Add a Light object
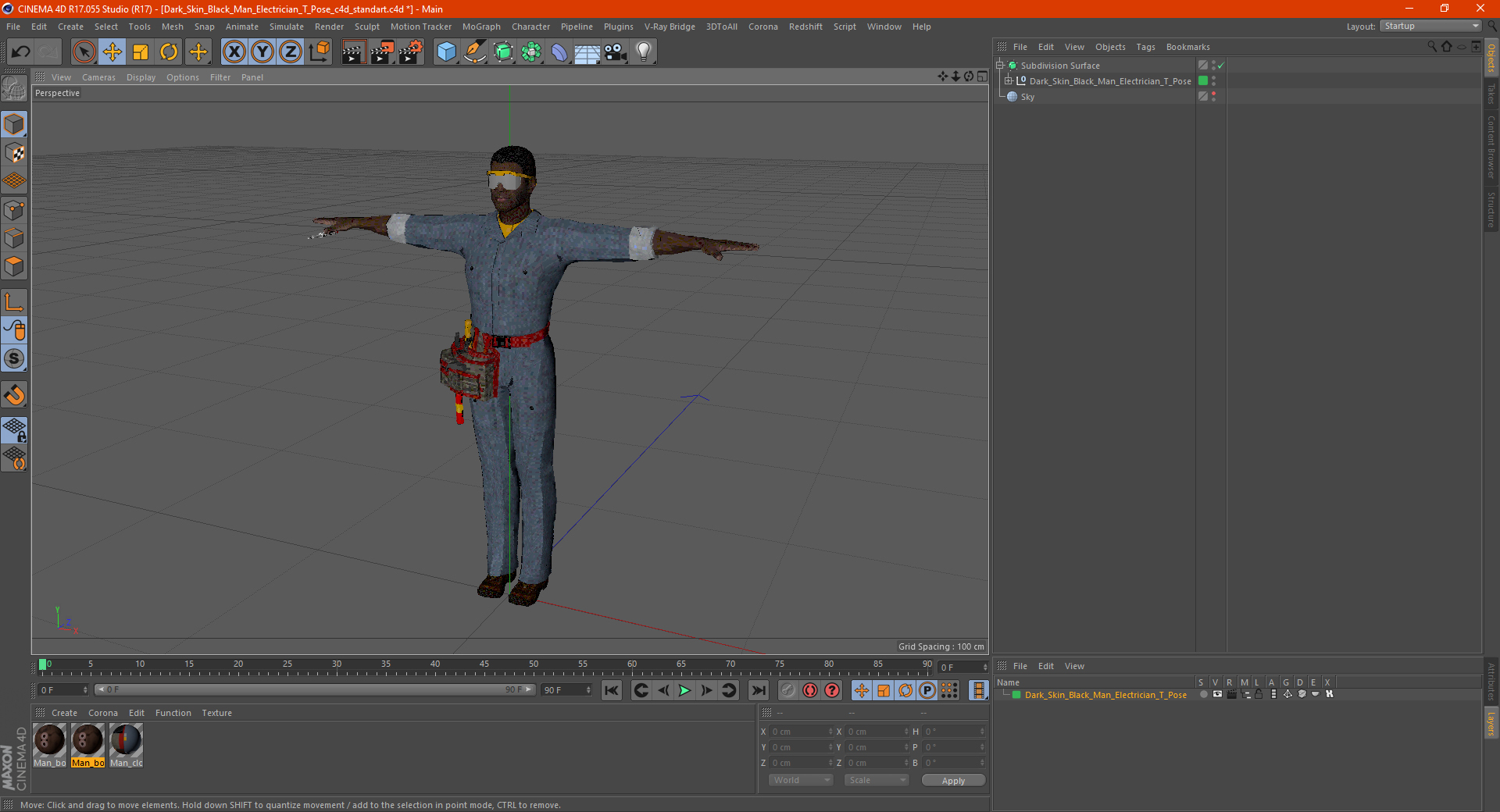This screenshot has height=812, width=1500. click(644, 52)
